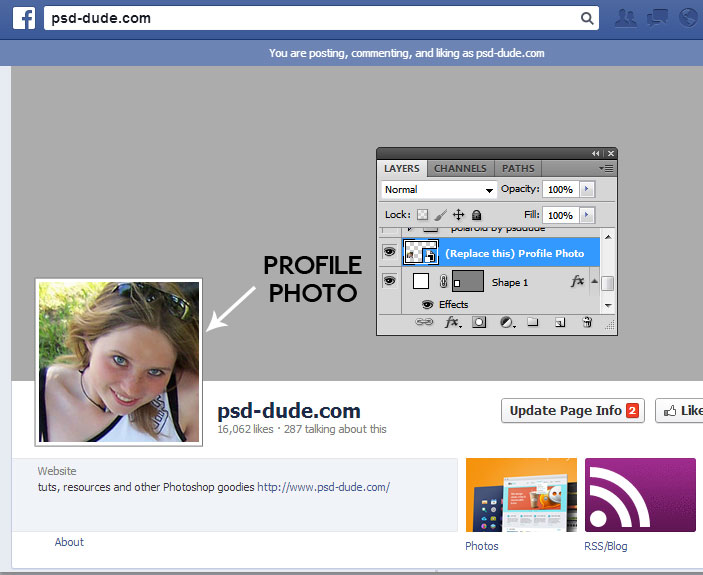
Task: Close the Layers panel with X
Action: (x=611, y=153)
